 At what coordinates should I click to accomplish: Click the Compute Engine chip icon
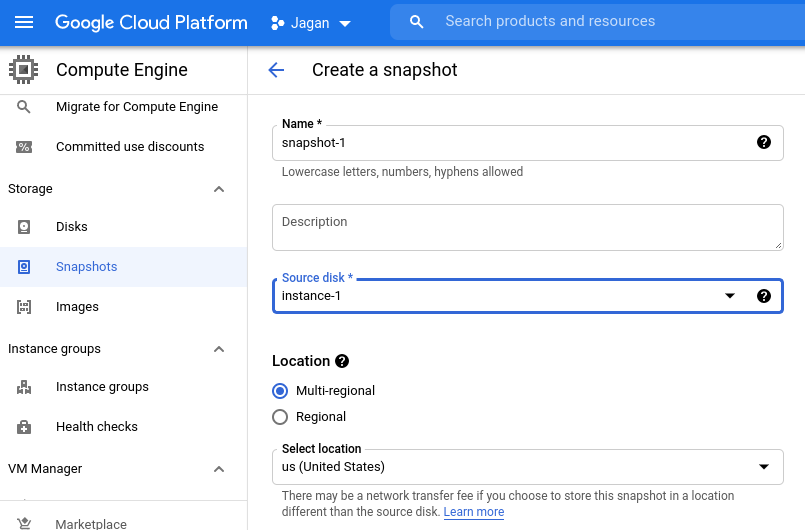(24, 69)
